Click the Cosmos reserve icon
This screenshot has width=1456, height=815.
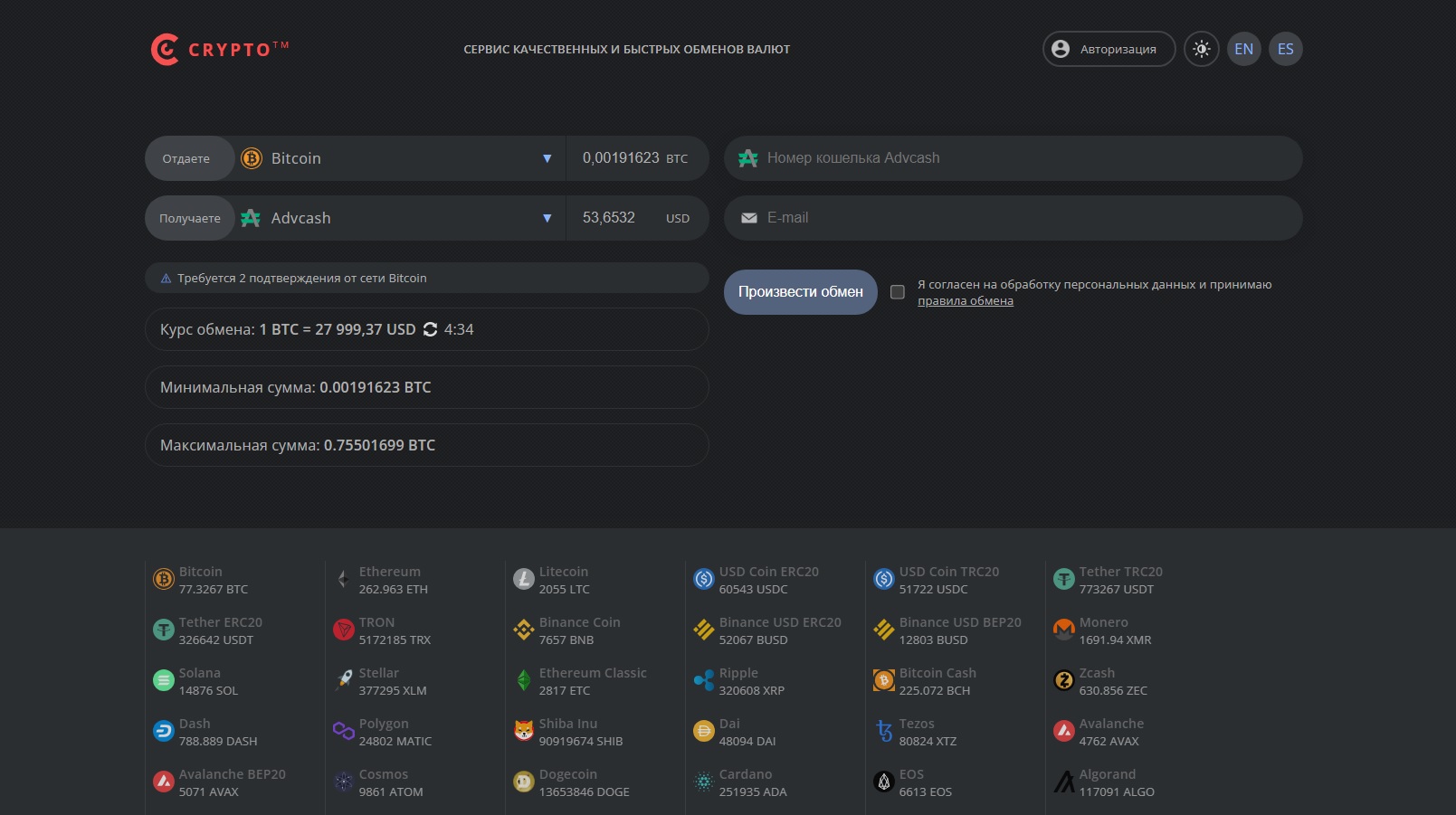click(x=344, y=782)
